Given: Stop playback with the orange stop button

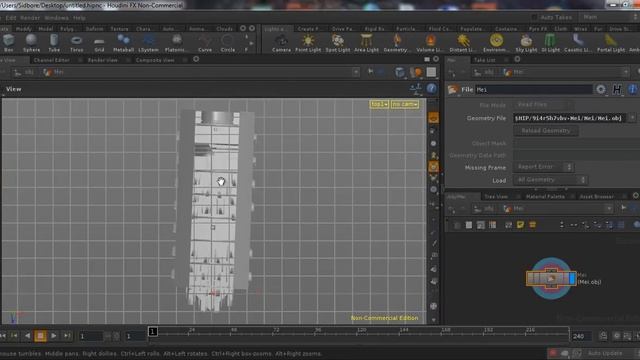Looking at the screenshot, I should point(40,336).
